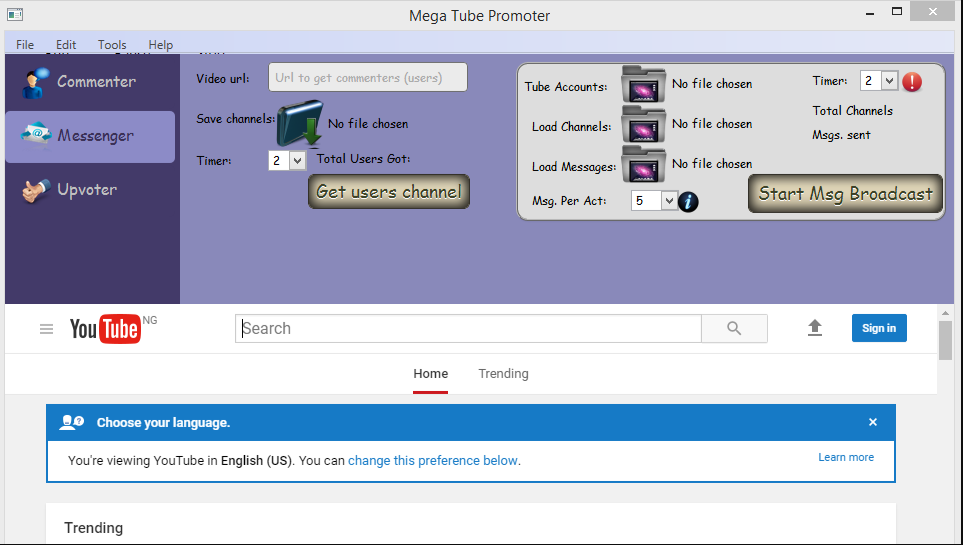Viewport: 963px width, 545px height.
Task: Open the YouTube hamburger guide menu
Action: pyautogui.click(x=46, y=329)
